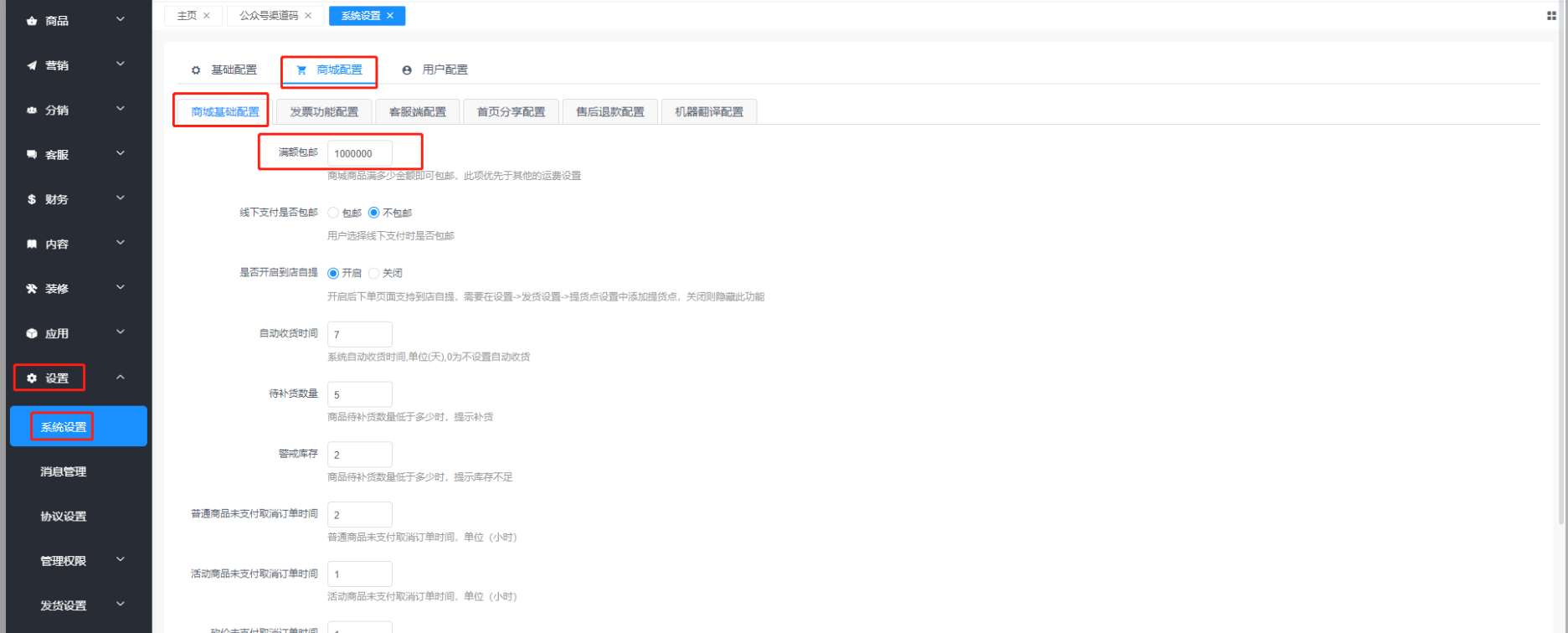Select 包邮 radio for offline payment
The width and height of the screenshot is (1568, 633).
[333, 213]
